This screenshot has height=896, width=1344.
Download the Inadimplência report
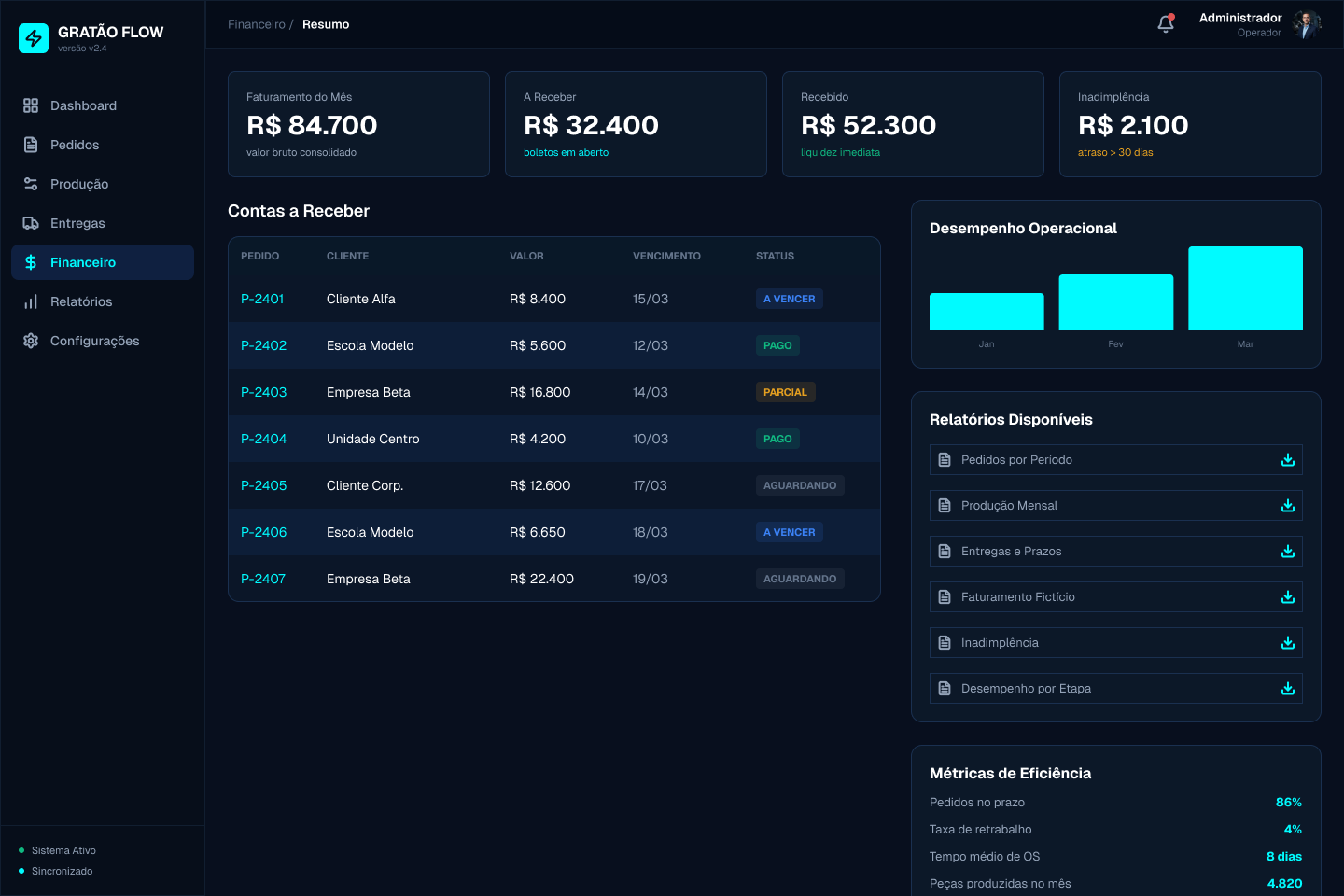[x=1288, y=643]
